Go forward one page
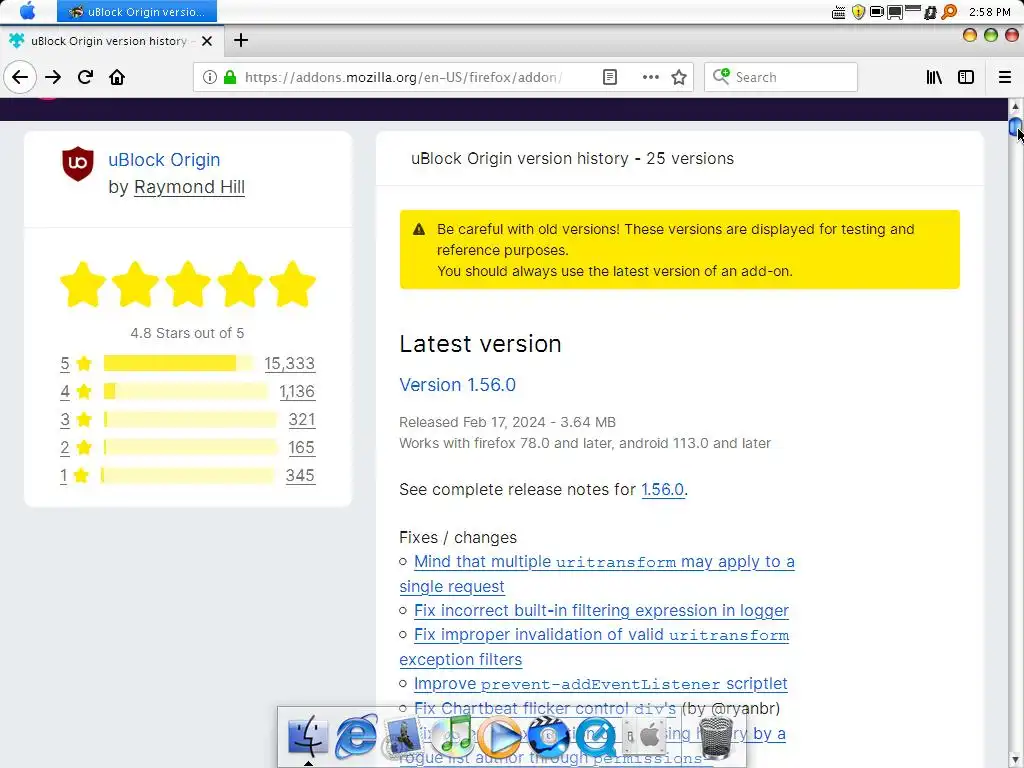Image resolution: width=1024 pixels, height=768 pixels. point(53,77)
